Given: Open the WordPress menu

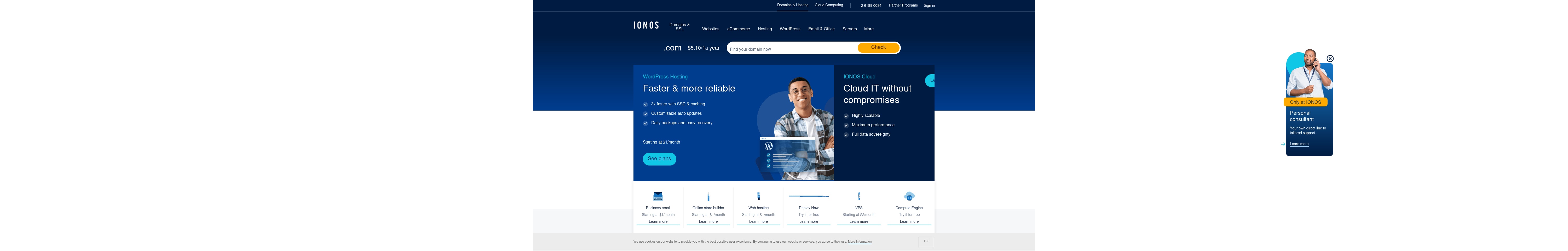Looking at the screenshot, I should (x=790, y=29).
